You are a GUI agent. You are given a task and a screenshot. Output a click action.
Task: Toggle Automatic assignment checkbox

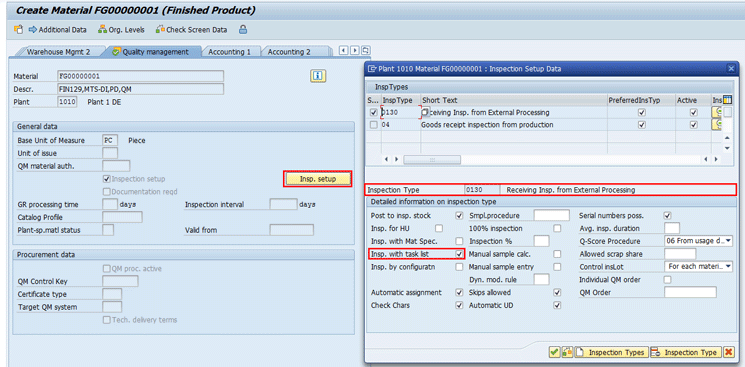click(x=459, y=292)
